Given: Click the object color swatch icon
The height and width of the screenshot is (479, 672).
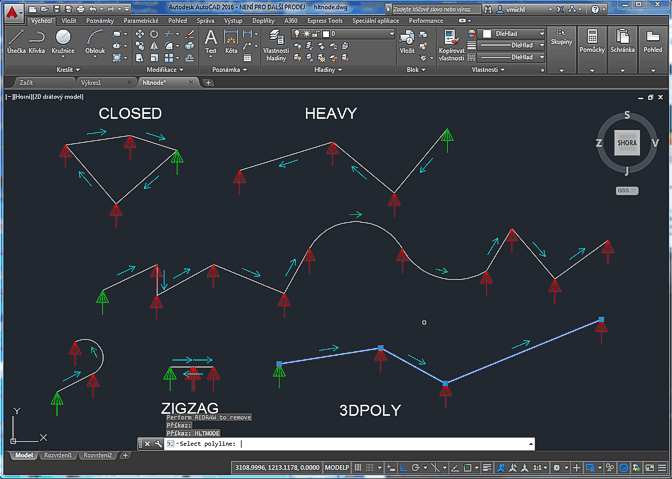Looking at the screenshot, I should (x=471, y=33).
